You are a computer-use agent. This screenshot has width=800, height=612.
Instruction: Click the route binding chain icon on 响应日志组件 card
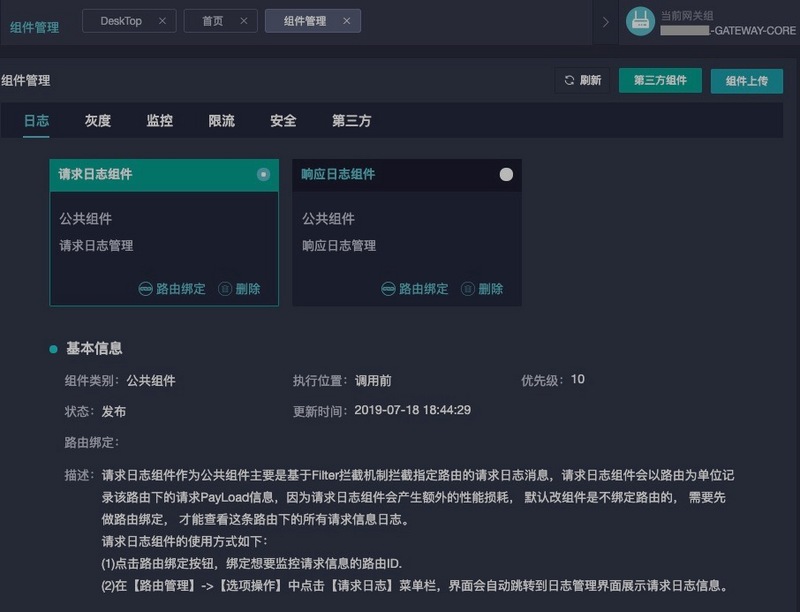point(387,288)
